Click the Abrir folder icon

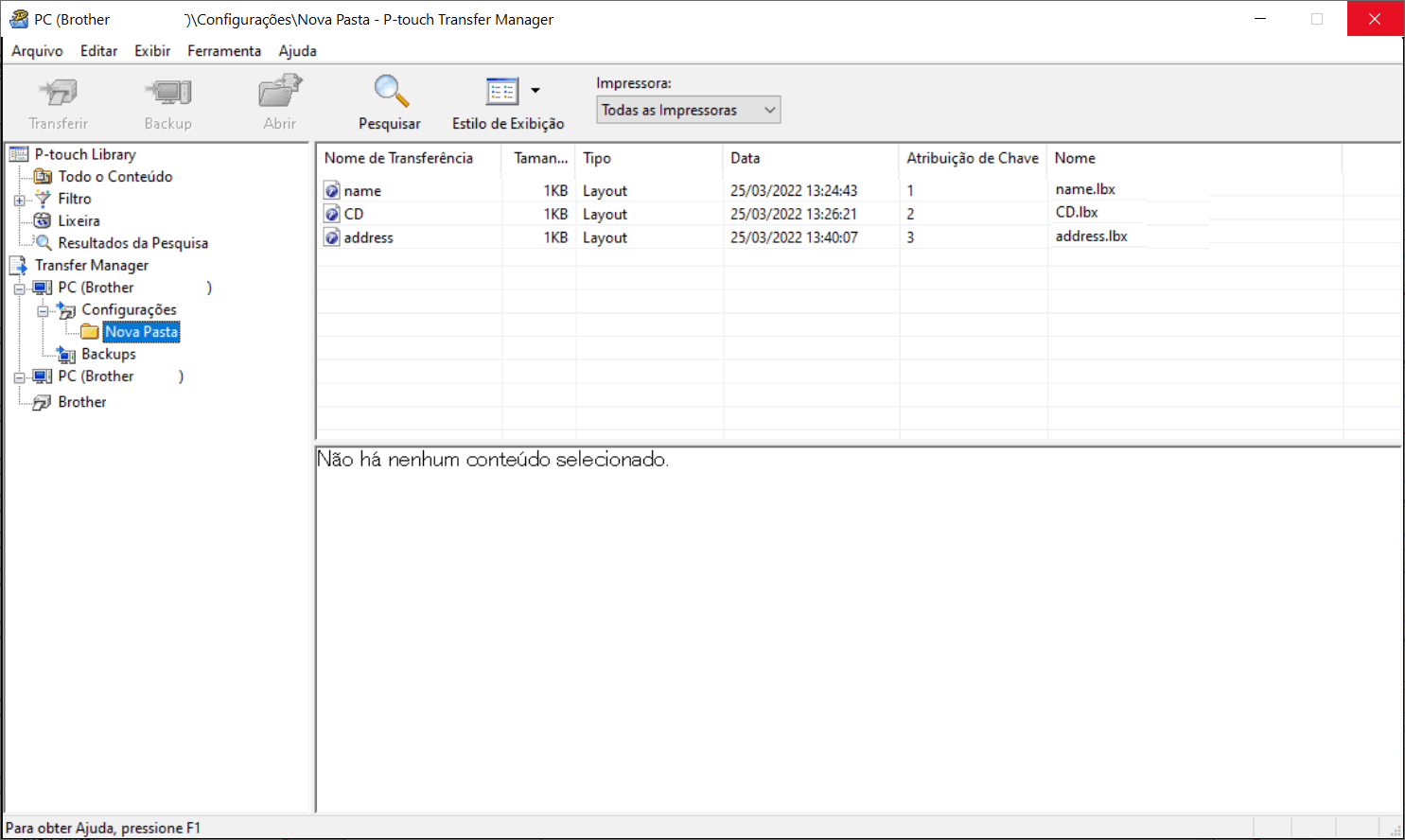point(280,92)
